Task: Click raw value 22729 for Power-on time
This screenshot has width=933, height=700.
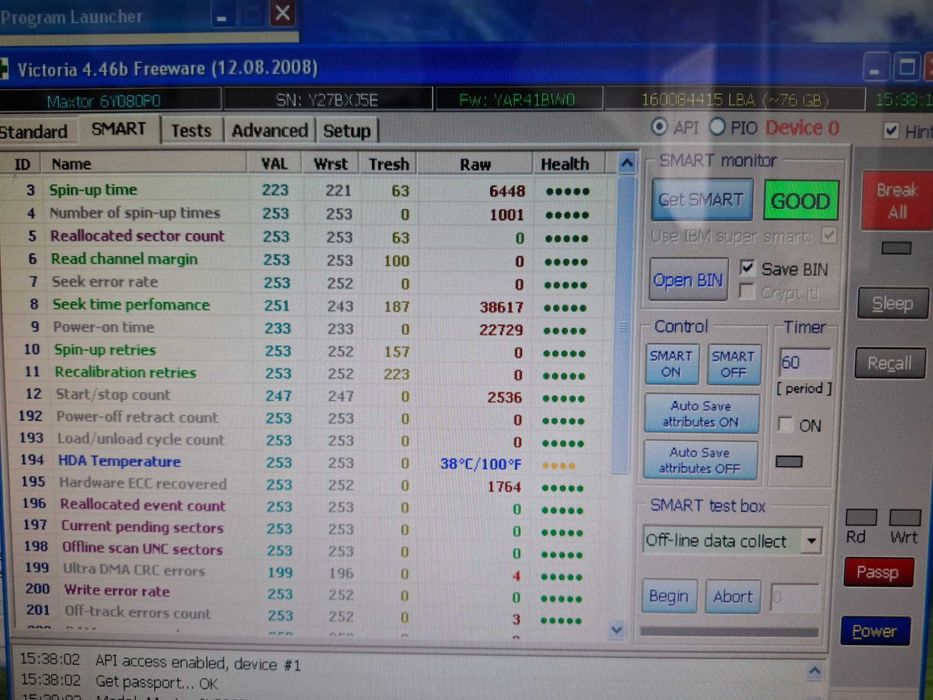Action: pos(501,329)
